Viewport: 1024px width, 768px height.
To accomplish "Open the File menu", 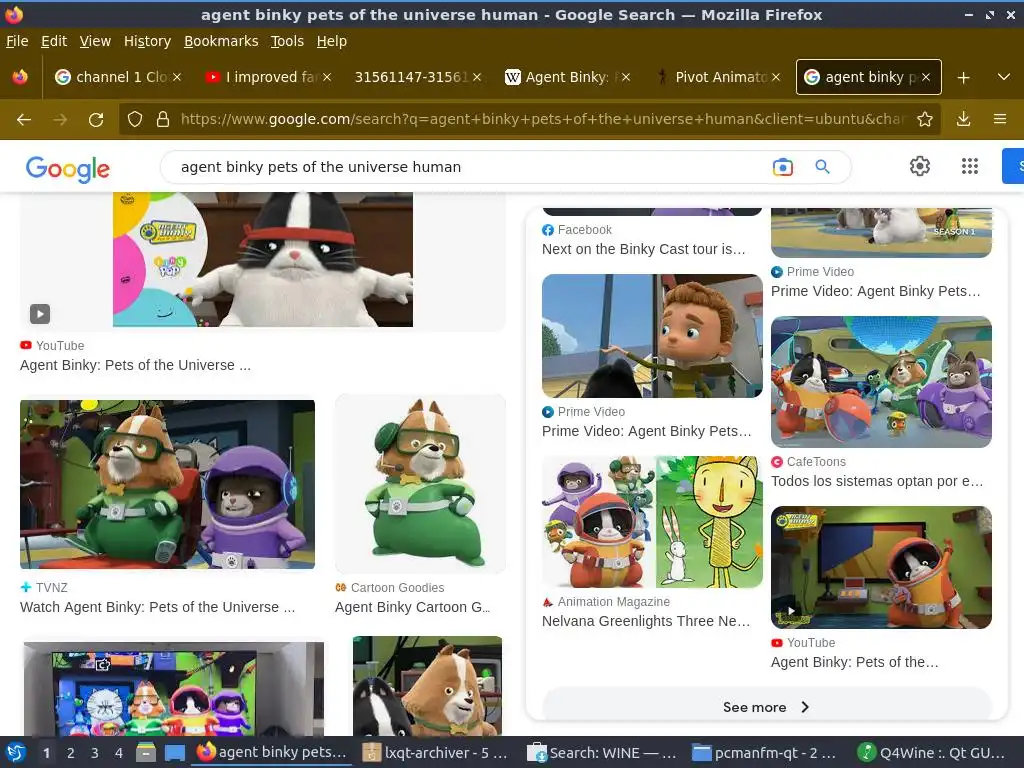I will (17, 41).
